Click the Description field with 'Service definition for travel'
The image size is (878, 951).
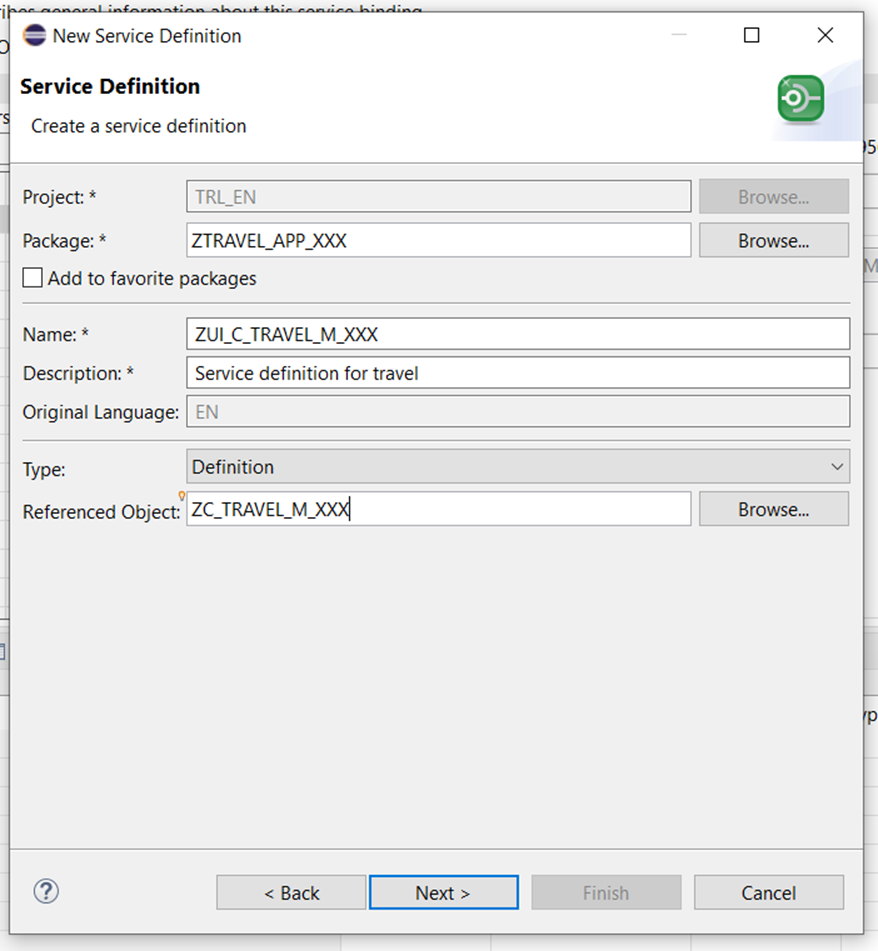[x=518, y=373]
